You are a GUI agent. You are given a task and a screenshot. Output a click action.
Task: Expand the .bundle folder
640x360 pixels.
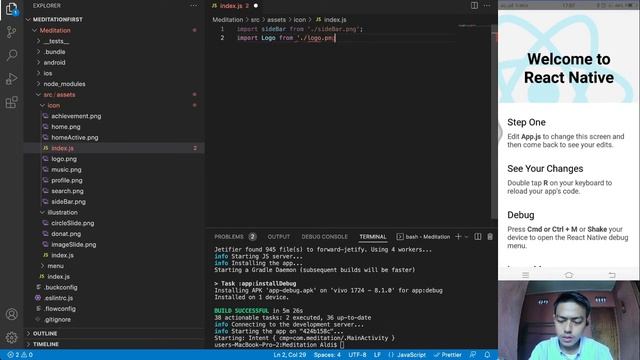click(54, 52)
